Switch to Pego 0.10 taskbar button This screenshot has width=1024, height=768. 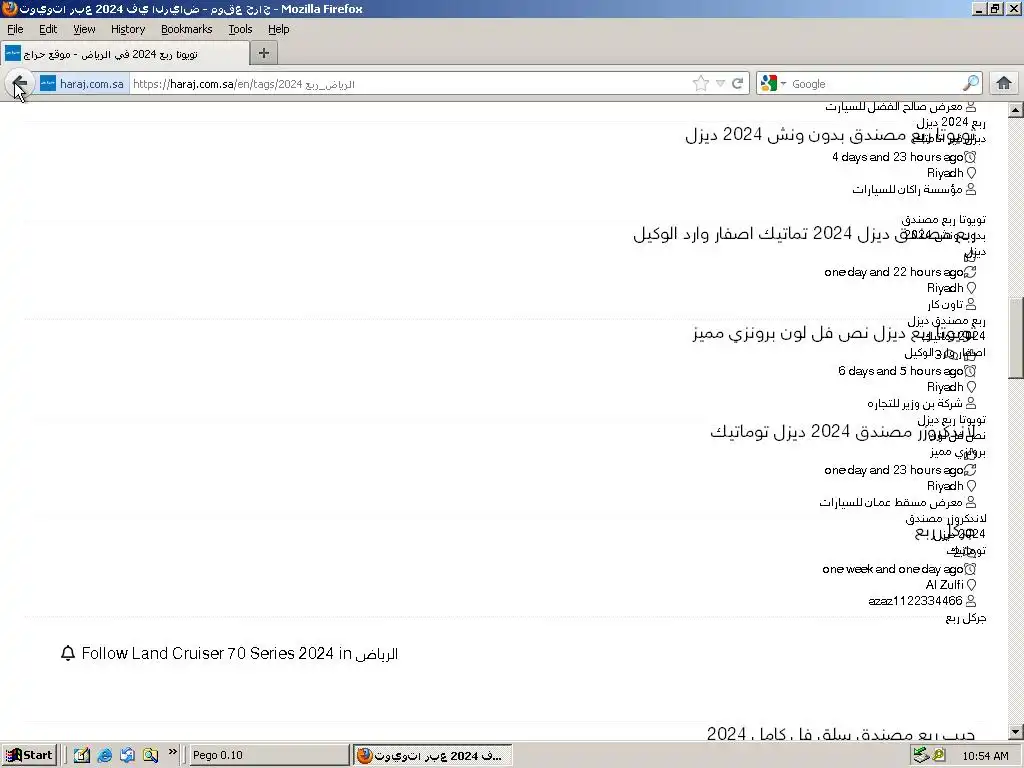pos(269,755)
